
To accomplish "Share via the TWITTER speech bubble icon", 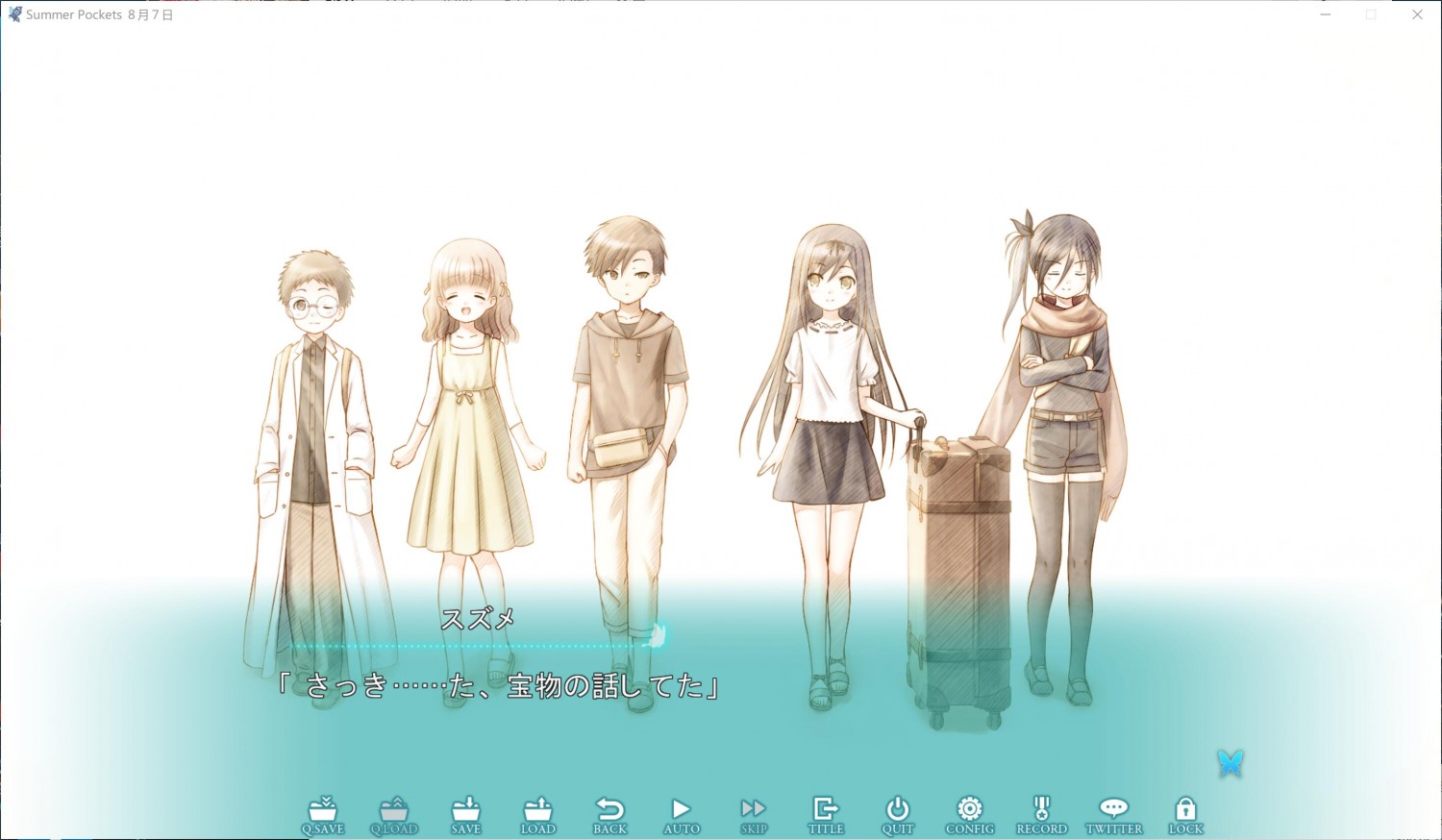I will [x=1114, y=815].
